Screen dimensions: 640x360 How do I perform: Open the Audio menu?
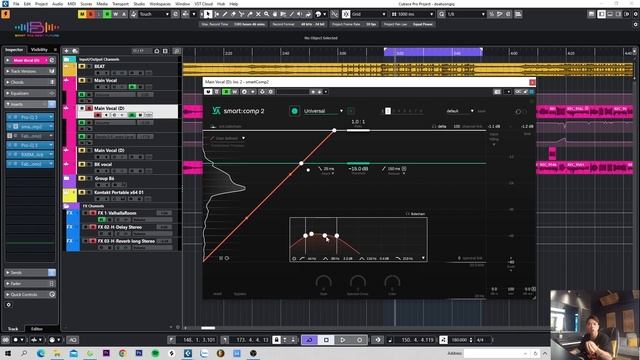pyautogui.click(x=58, y=4)
